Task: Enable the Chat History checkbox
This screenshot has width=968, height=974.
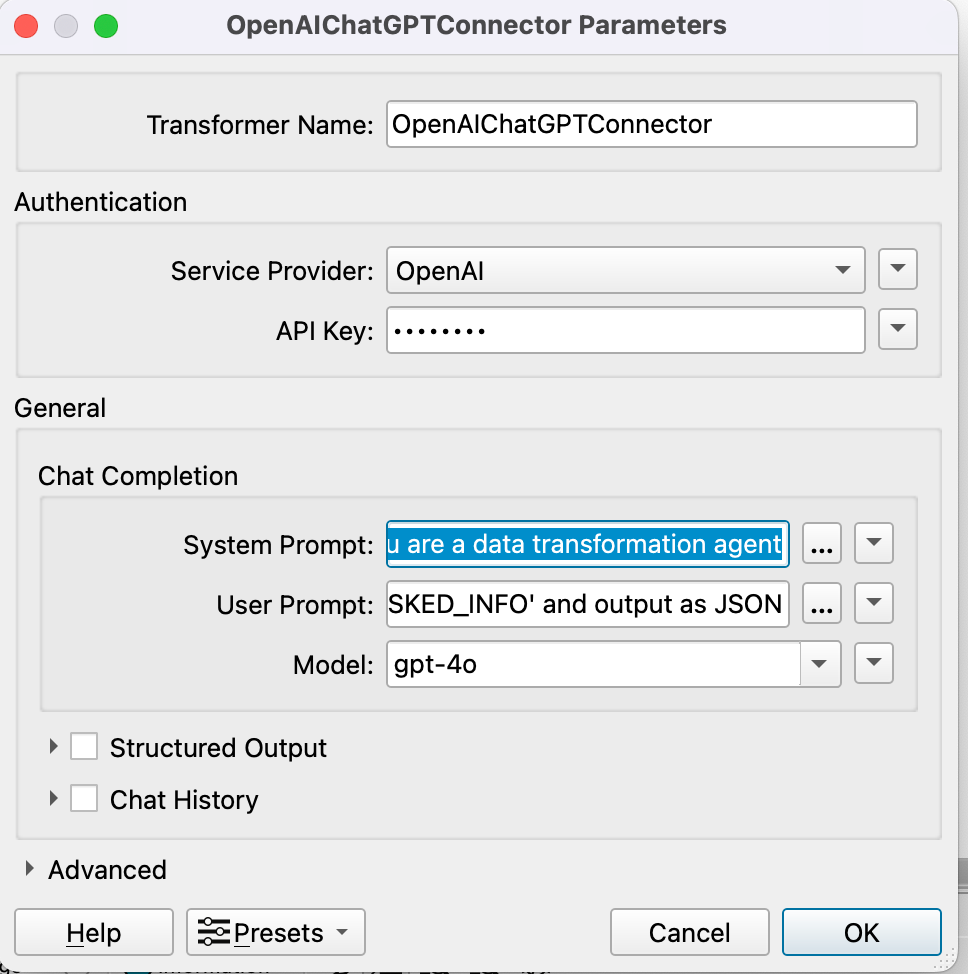Action: (x=84, y=799)
